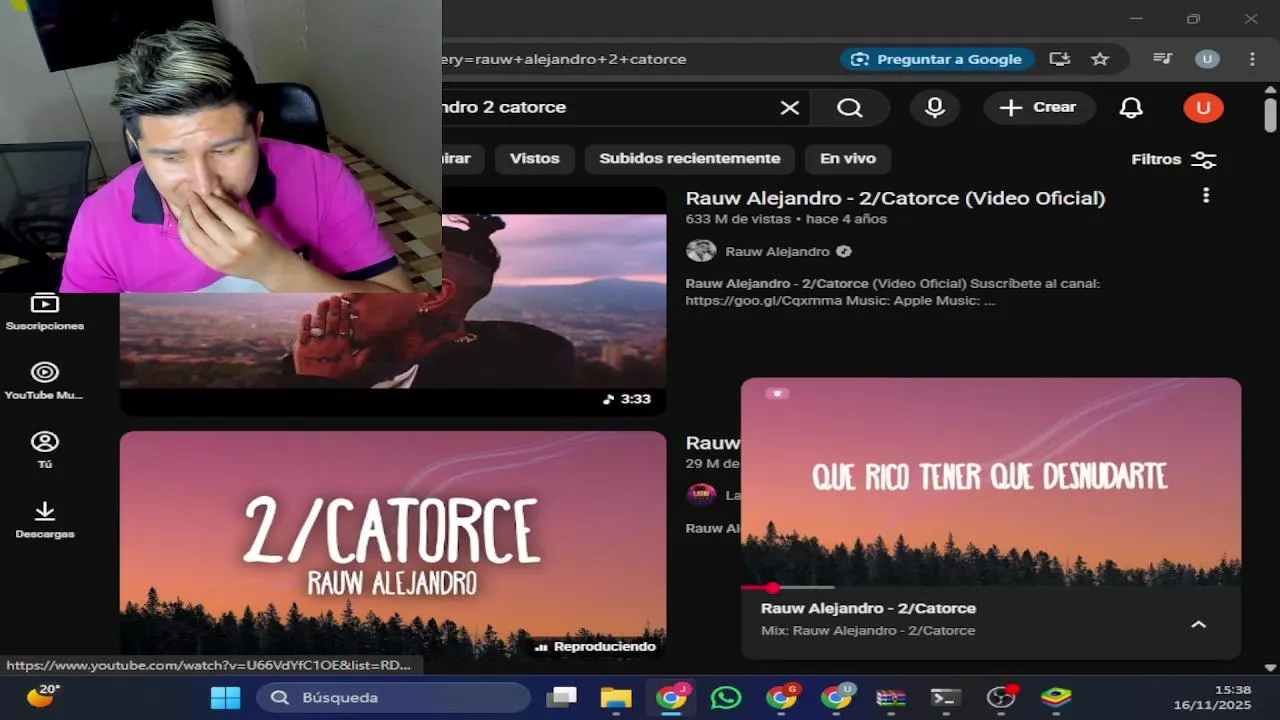Open Suscripciones in the YouTube sidebar

45,312
